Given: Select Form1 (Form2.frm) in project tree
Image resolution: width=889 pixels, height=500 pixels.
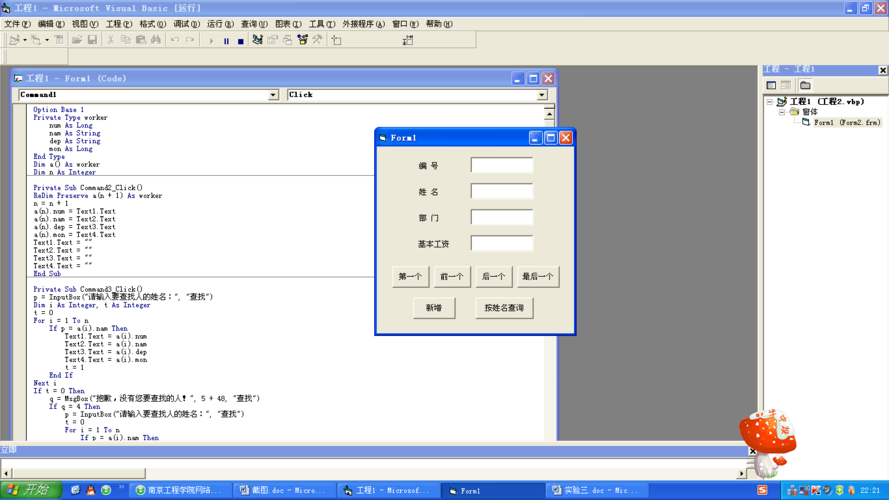Looking at the screenshot, I should click(x=846, y=123).
